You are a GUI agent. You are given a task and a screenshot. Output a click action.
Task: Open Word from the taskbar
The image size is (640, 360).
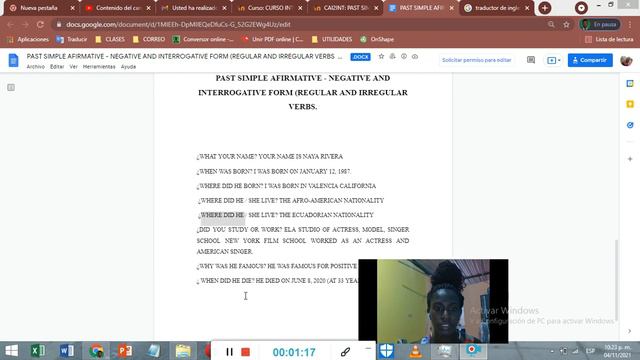67,351
